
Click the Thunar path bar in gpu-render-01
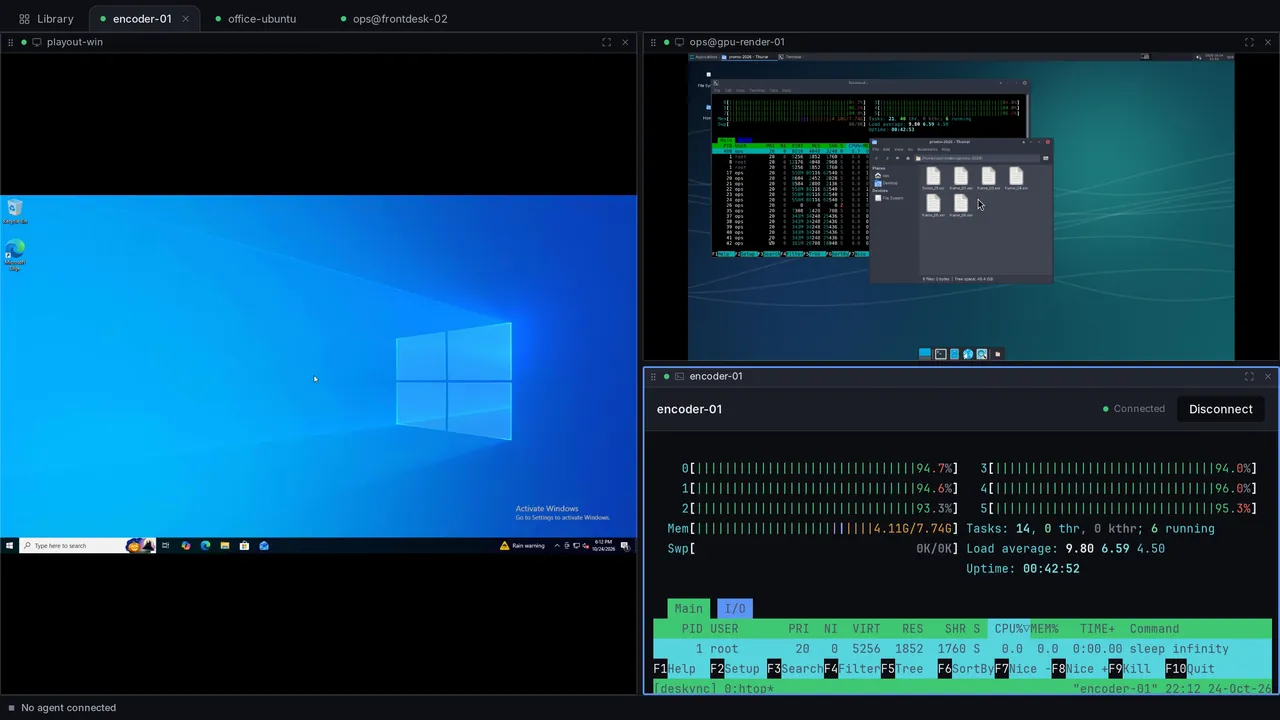point(975,158)
